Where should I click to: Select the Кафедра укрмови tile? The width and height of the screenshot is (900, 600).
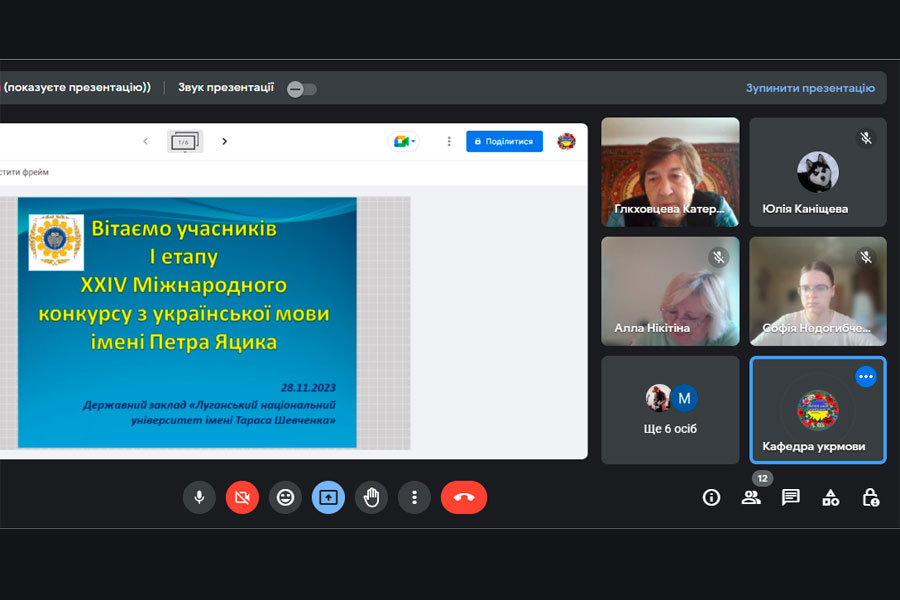tap(818, 410)
